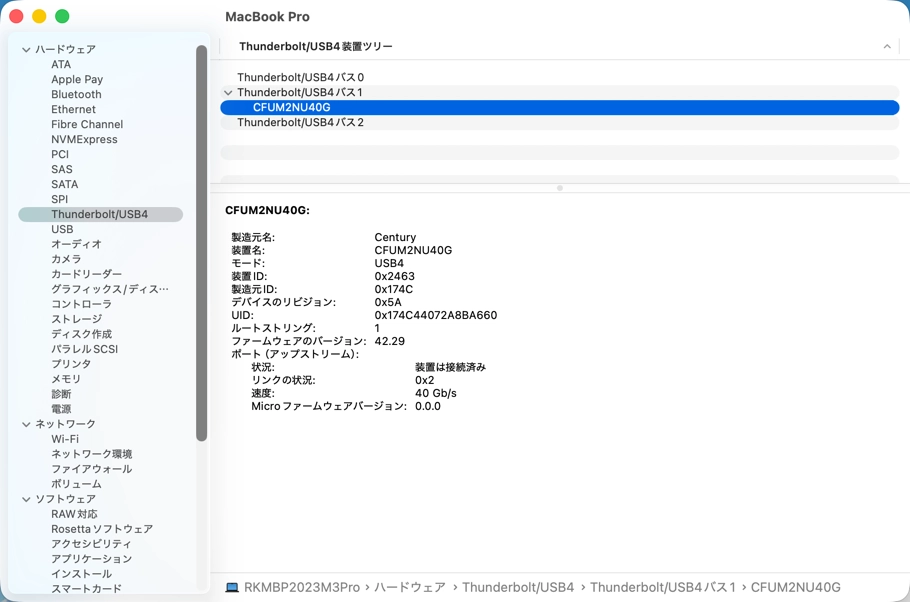The height and width of the screenshot is (602, 910).
Task: Collapse the ハードウェア section in sidebar
Action: click(x=26, y=49)
